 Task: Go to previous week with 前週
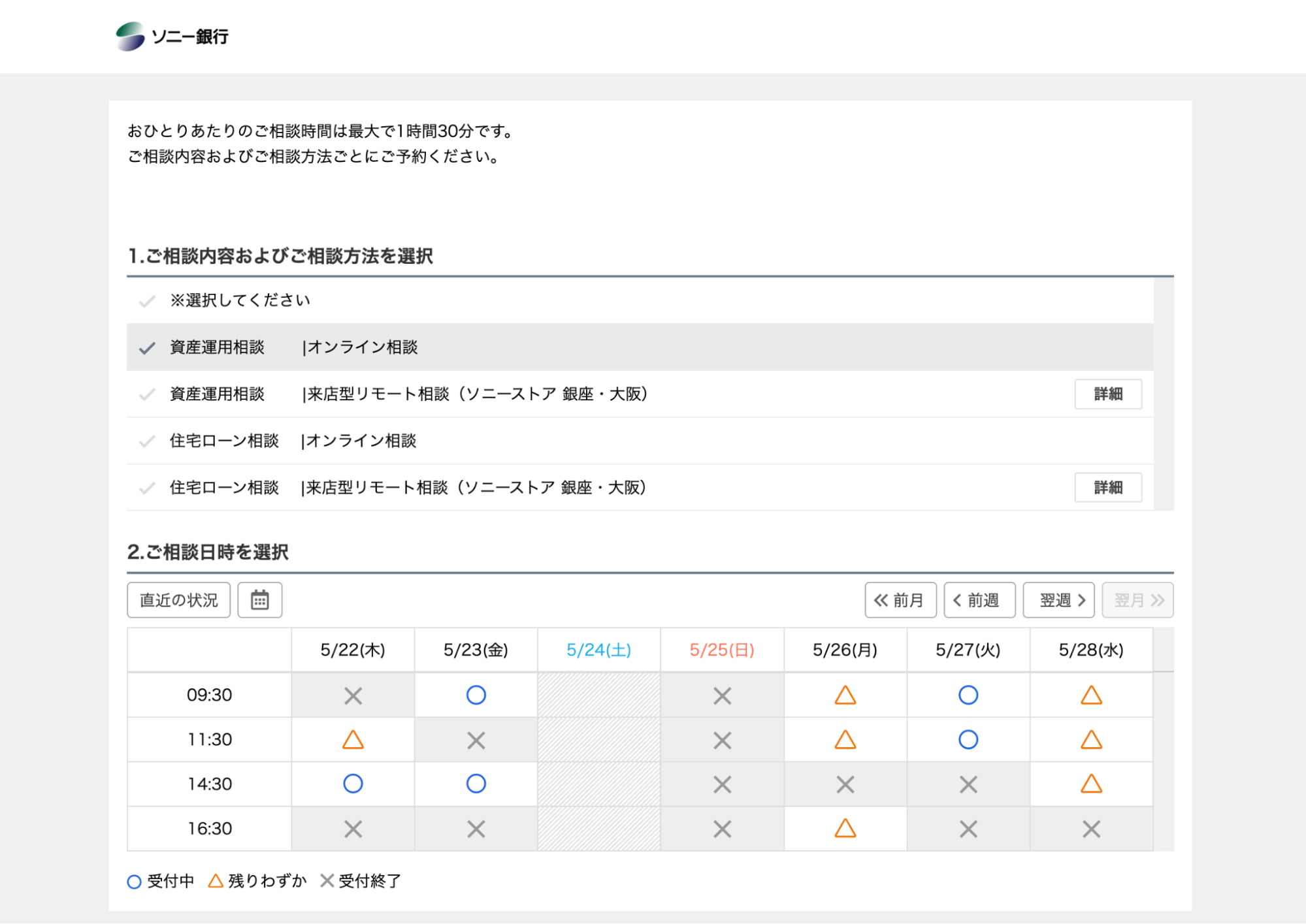(979, 600)
